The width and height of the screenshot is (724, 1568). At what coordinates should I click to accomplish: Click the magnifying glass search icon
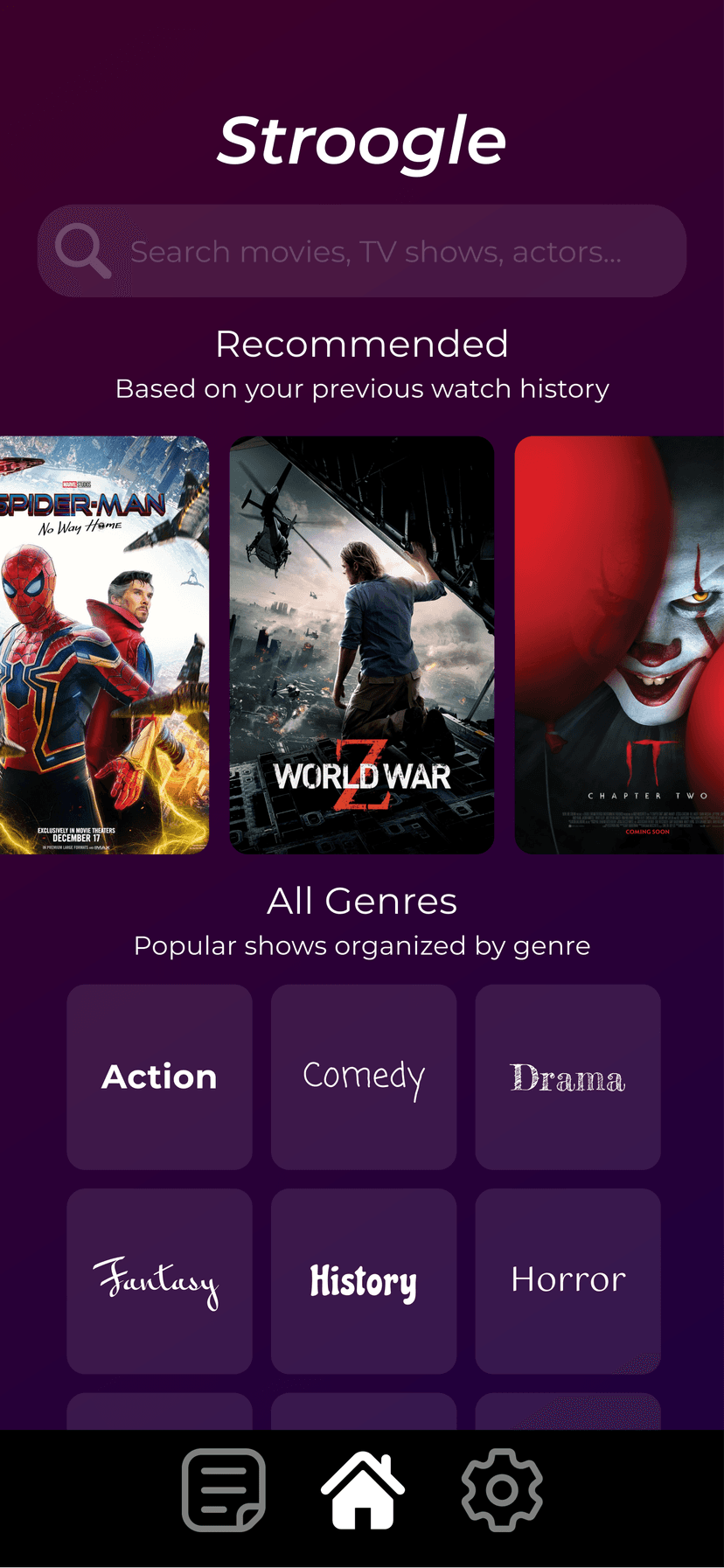coord(83,251)
